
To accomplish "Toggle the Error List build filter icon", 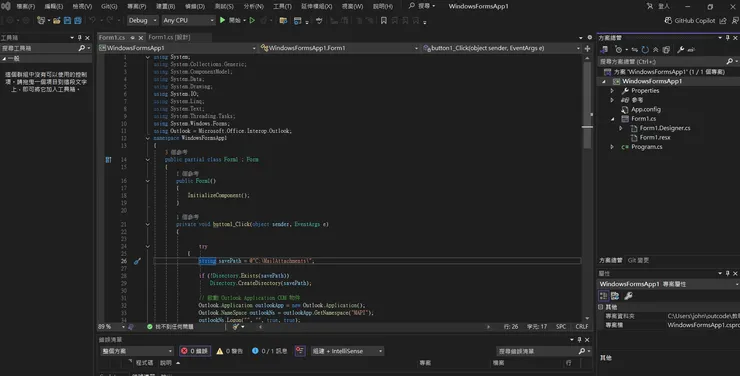I will [300, 351].
